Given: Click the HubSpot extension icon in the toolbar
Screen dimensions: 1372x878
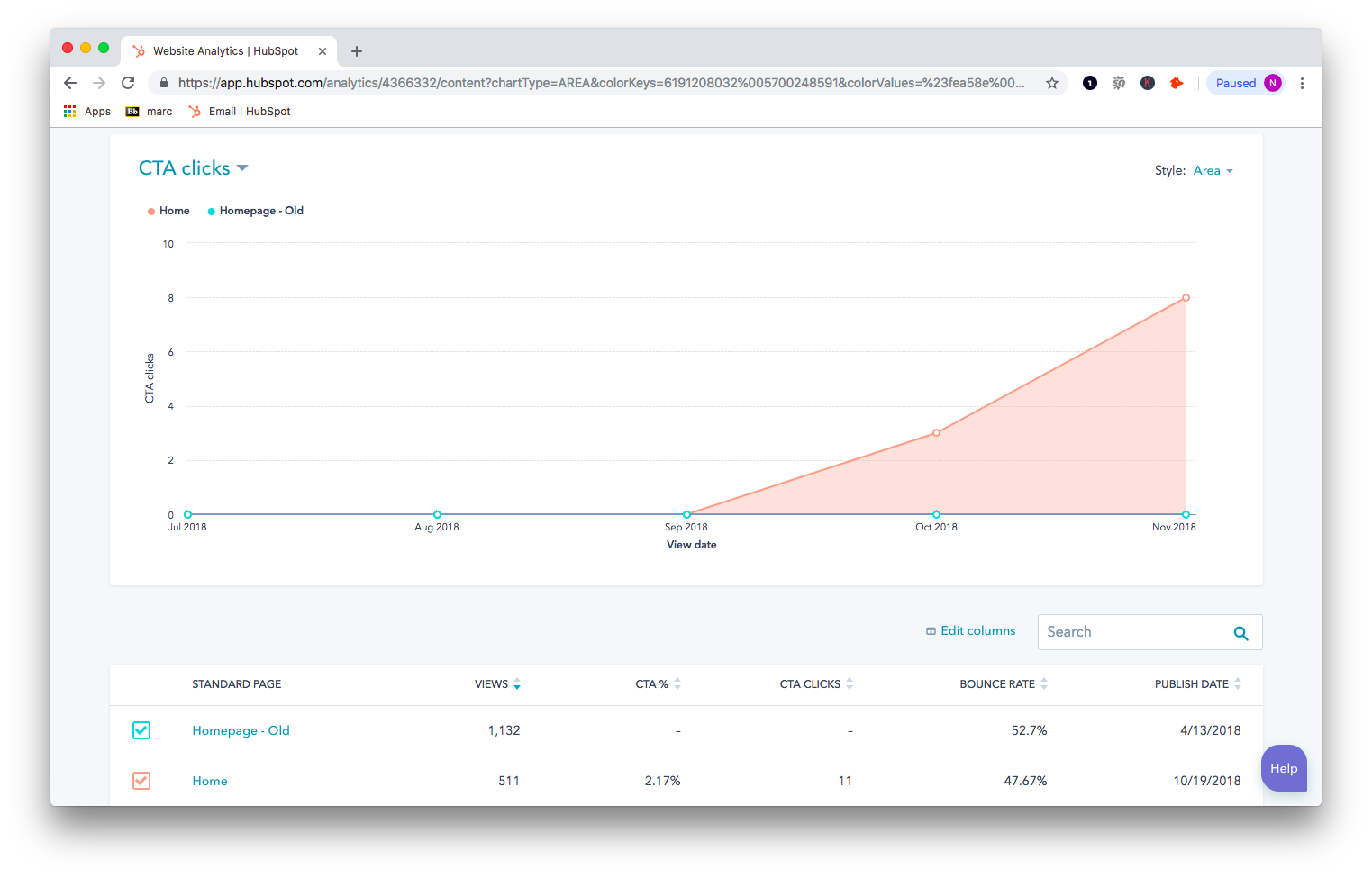Looking at the screenshot, I should [1176, 83].
